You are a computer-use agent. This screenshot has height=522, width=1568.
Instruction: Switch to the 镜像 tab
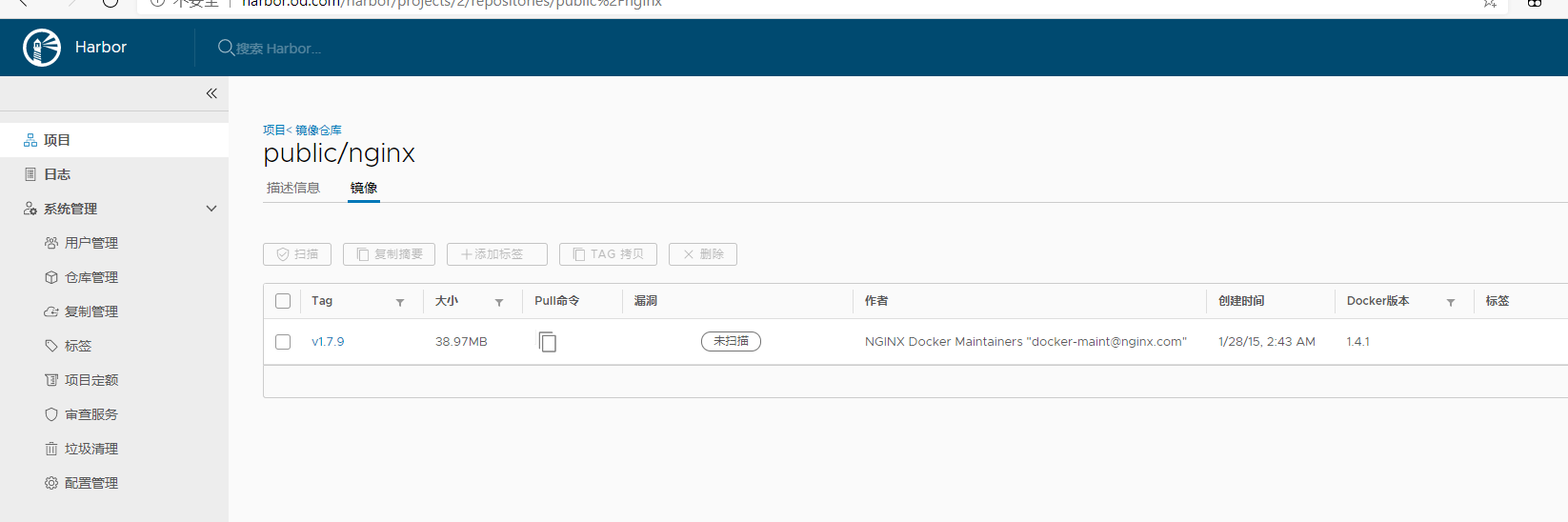click(x=364, y=188)
